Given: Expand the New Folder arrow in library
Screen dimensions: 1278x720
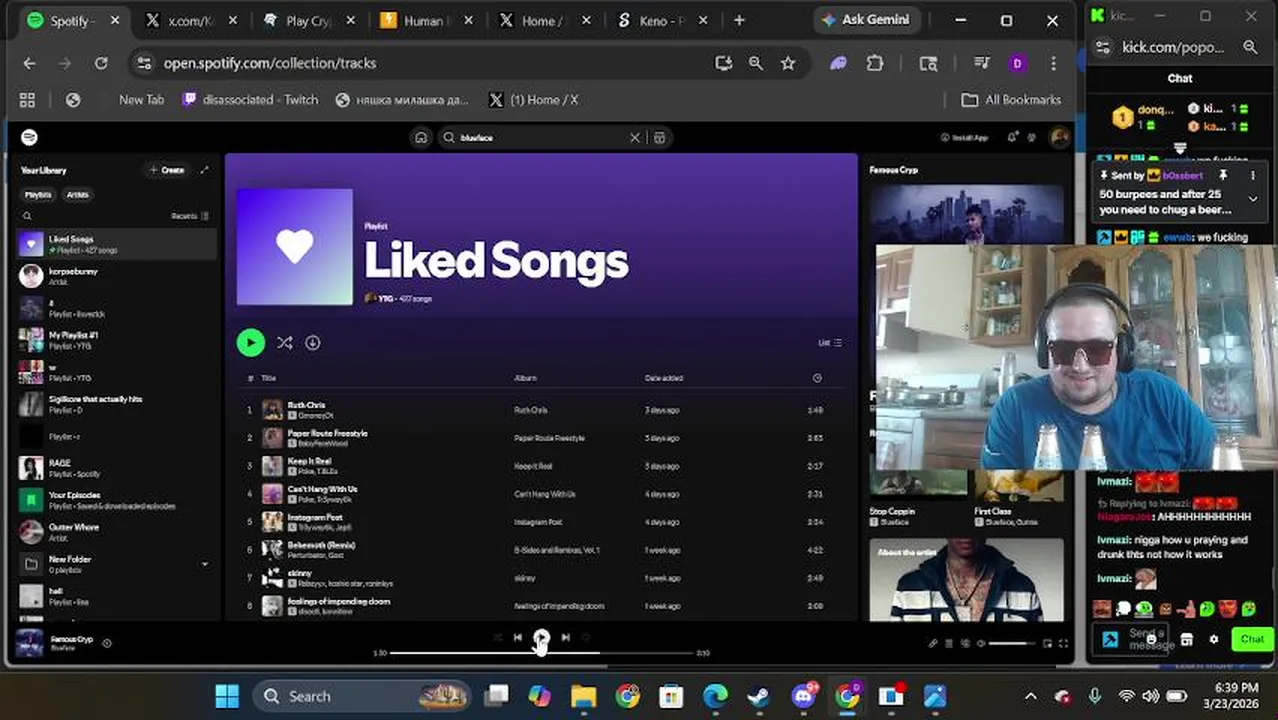Looking at the screenshot, I should point(205,564).
